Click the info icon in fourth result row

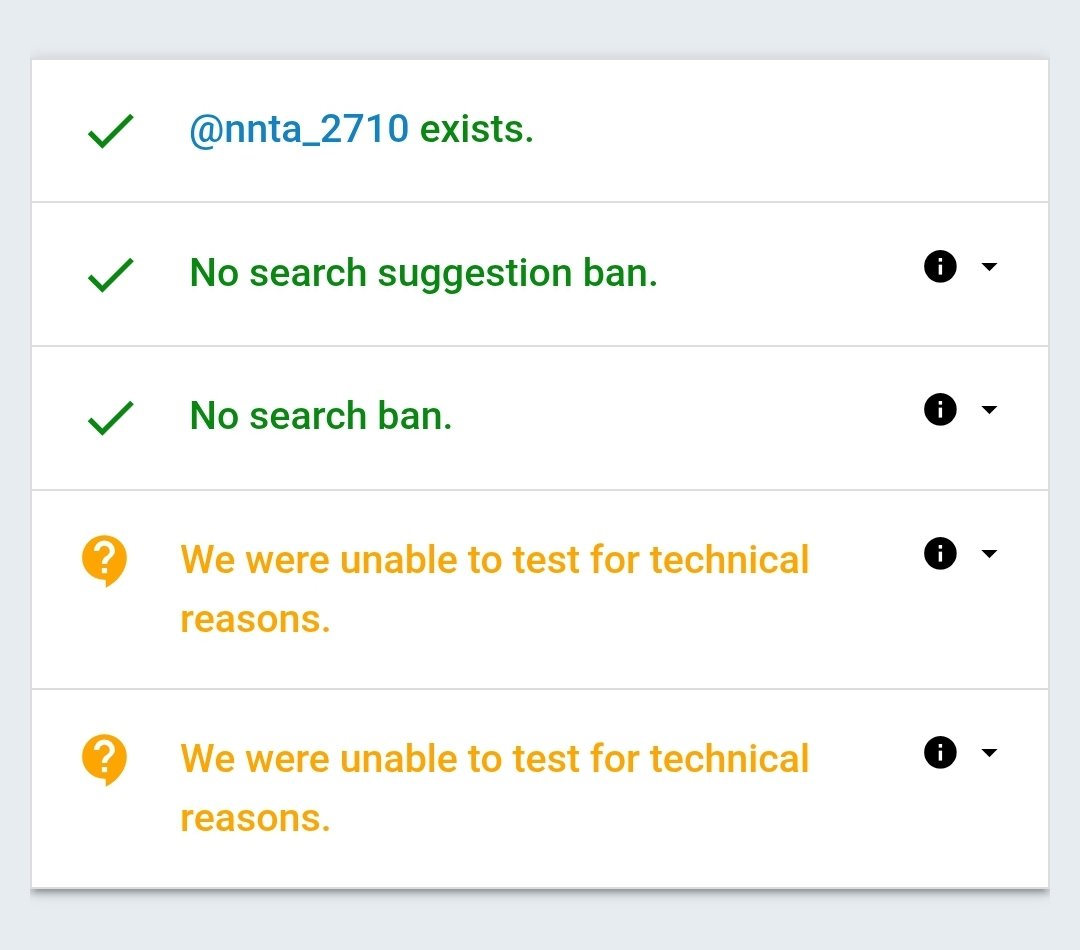click(x=940, y=553)
